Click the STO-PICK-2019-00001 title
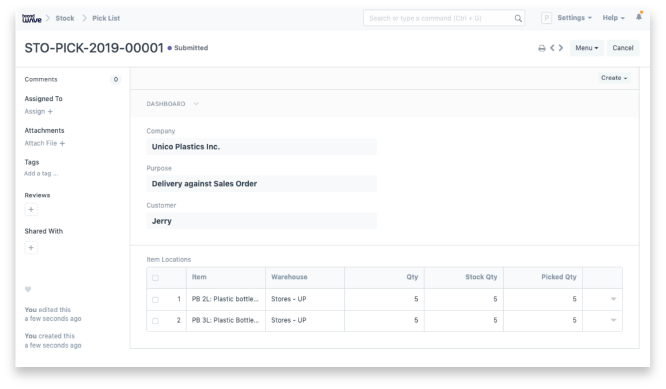This screenshot has height=389, width=666. [x=94, y=48]
